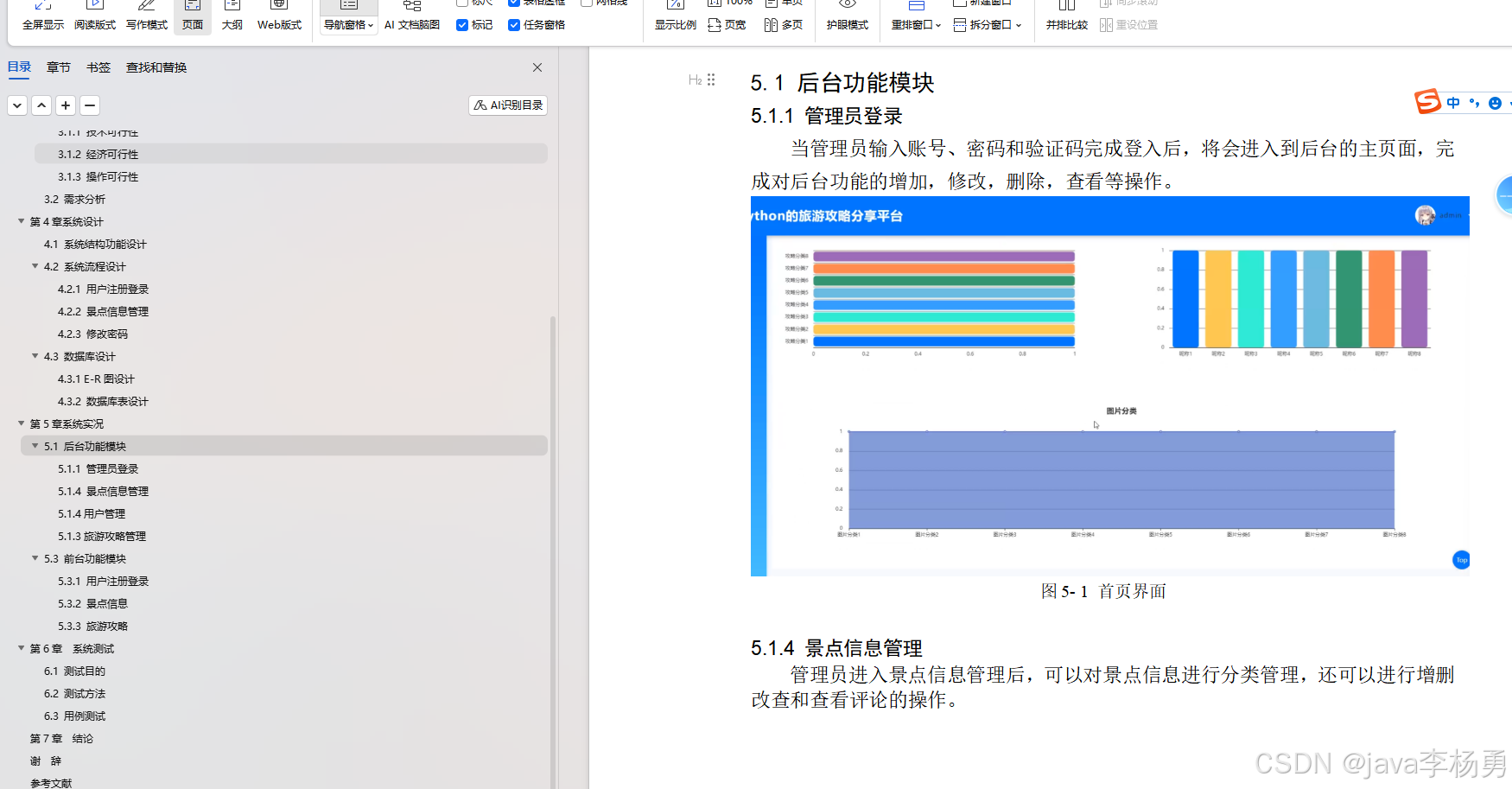Turn on eye protection mode (护眼模式)
The height and width of the screenshot is (789, 1512).
pyautogui.click(x=847, y=16)
